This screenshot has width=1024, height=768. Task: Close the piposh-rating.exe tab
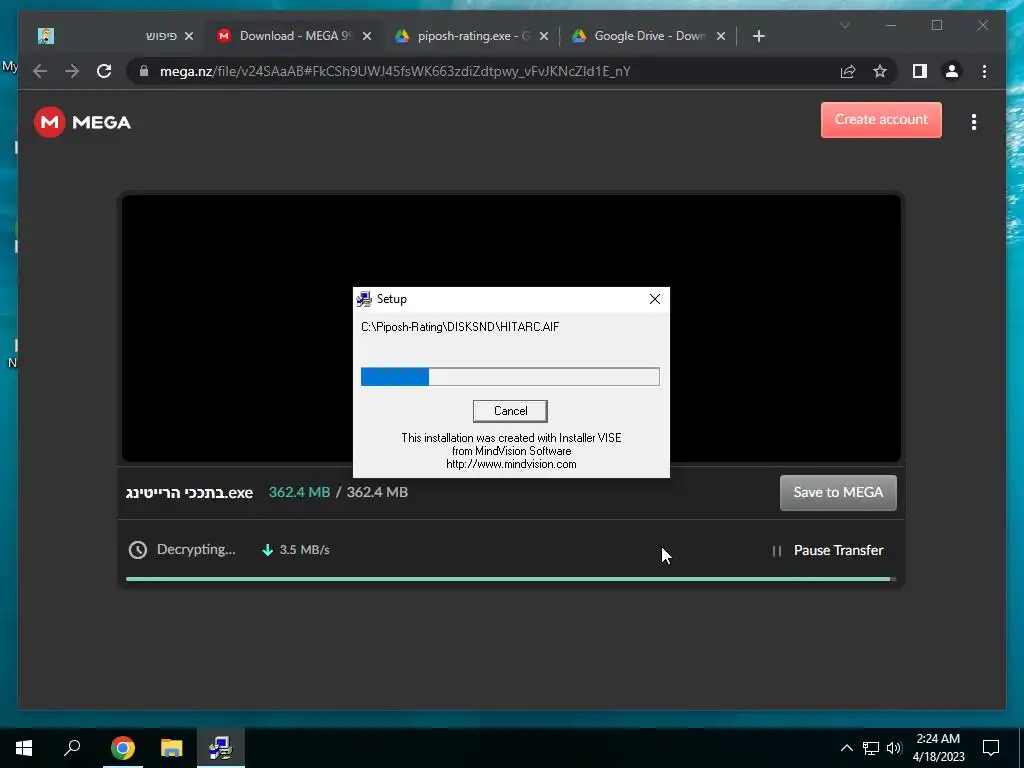pos(545,37)
